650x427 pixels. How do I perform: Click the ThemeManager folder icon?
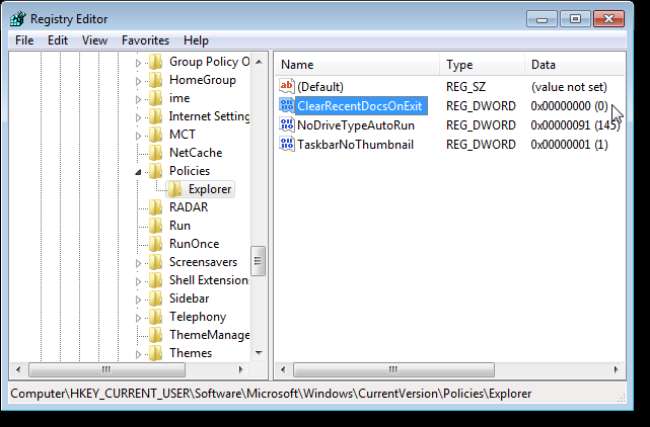pyautogui.click(x=155, y=335)
